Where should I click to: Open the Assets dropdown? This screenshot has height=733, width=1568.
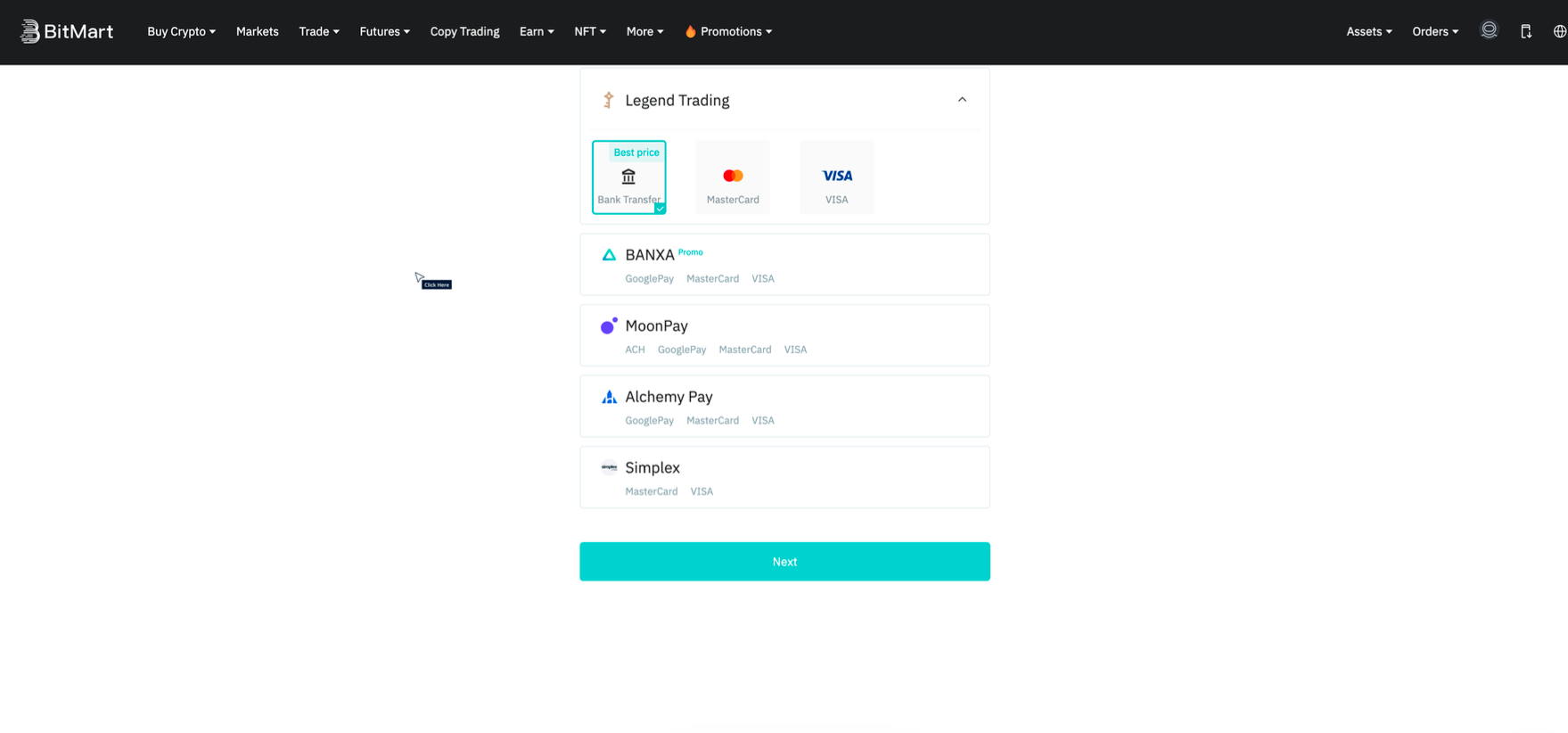click(x=1368, y=31)
